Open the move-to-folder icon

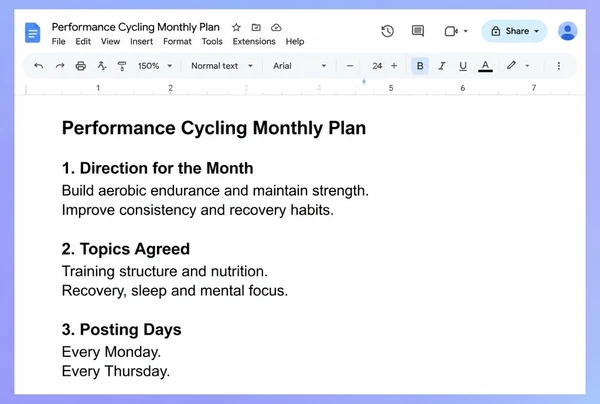click(256, 28)
